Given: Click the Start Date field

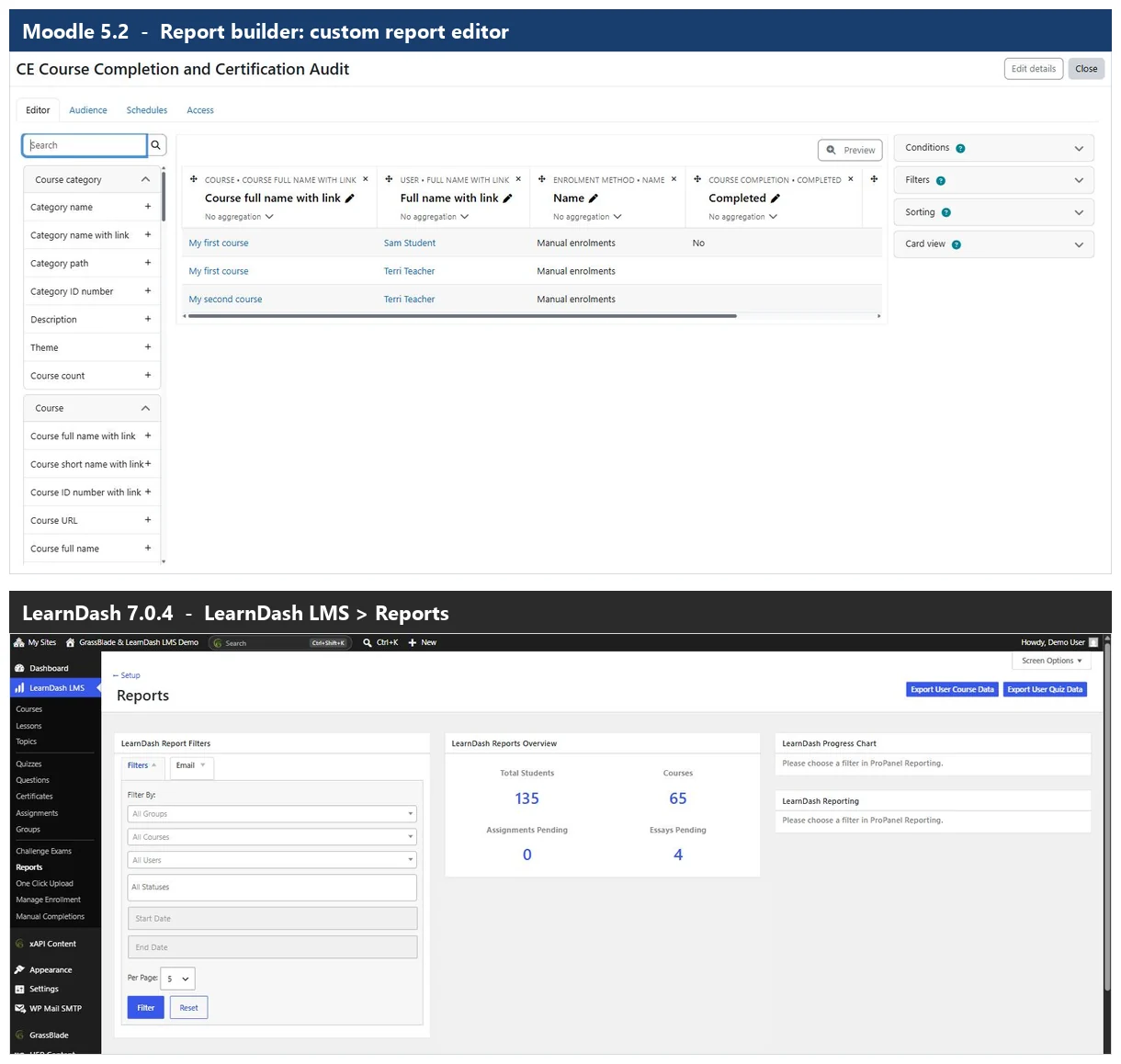Looking at the screenshot, I should tap(272, 919).
